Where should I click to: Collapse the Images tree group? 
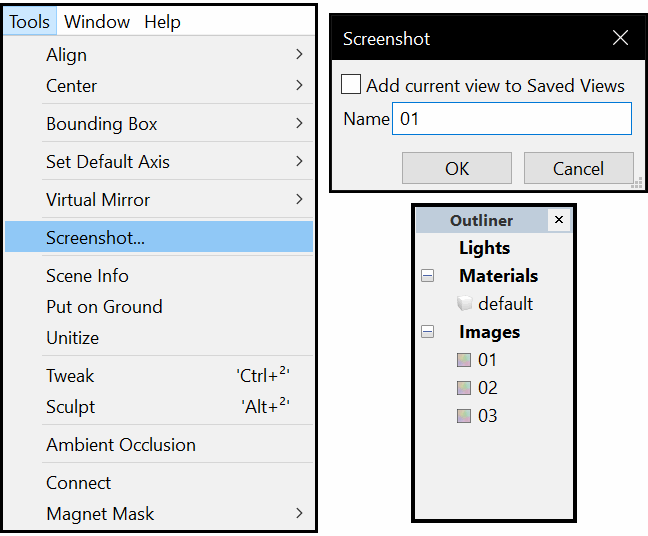pos(429,332)
